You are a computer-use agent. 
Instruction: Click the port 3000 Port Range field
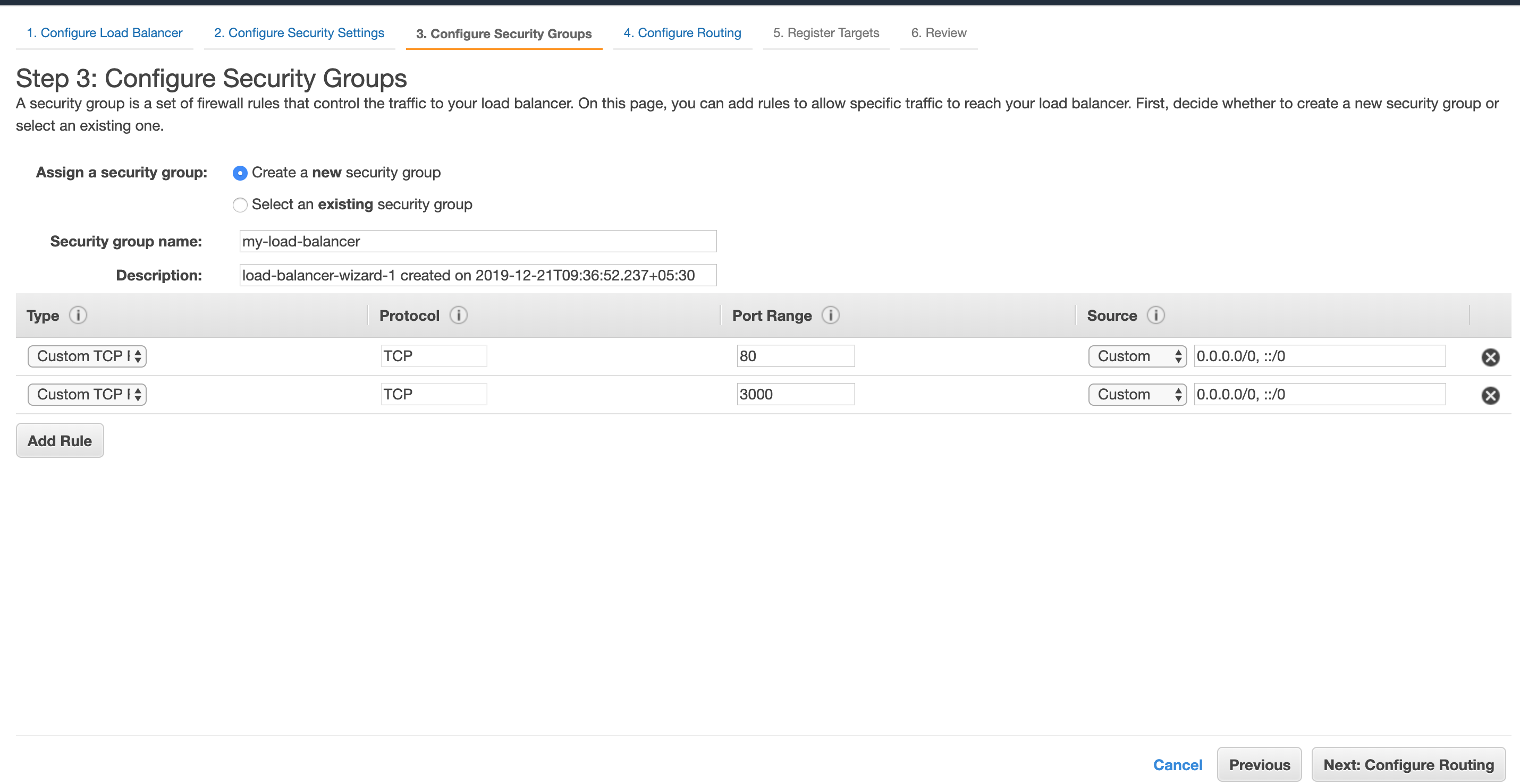[x=795, y=394]
